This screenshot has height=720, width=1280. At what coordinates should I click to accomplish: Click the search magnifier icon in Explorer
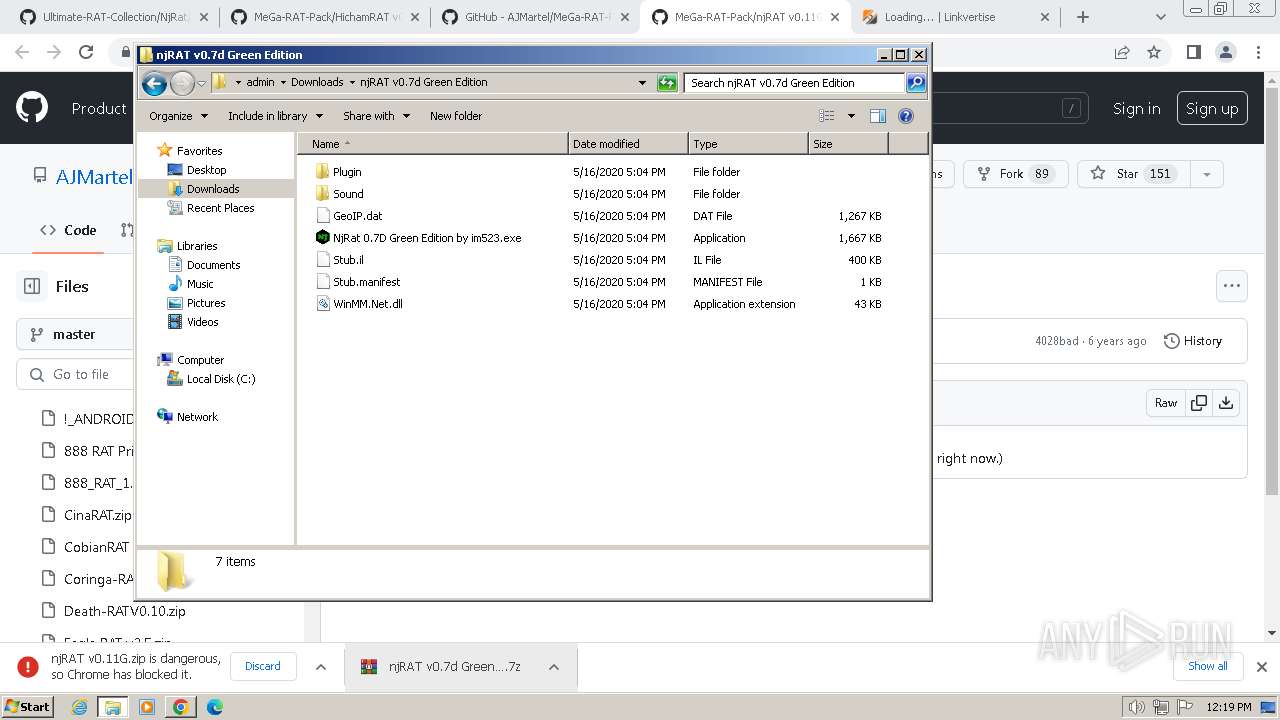point(915,83)
